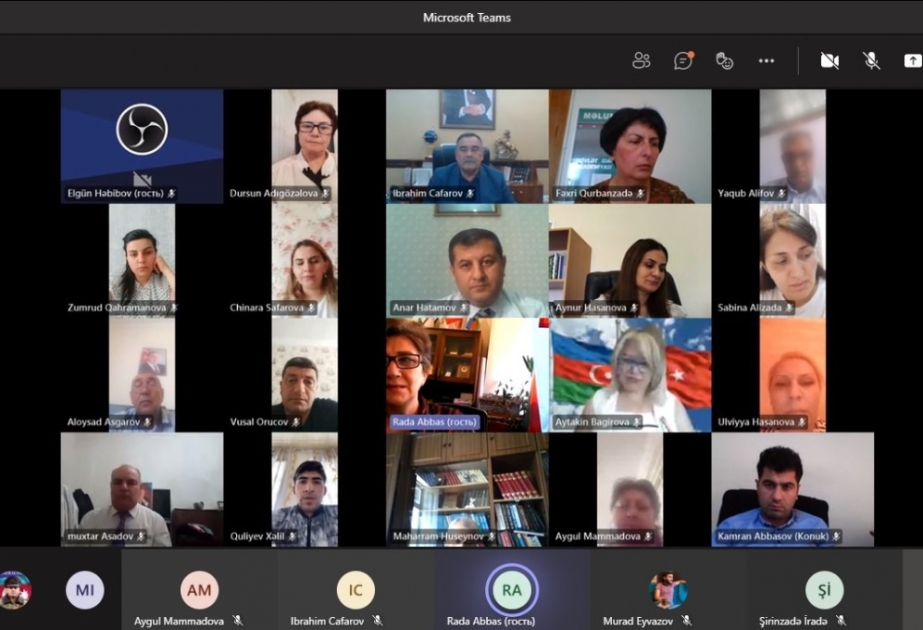Select Anar Hatamov's video tile
Image resolution: width=923 pixels, height=630 pixels.
467,261
